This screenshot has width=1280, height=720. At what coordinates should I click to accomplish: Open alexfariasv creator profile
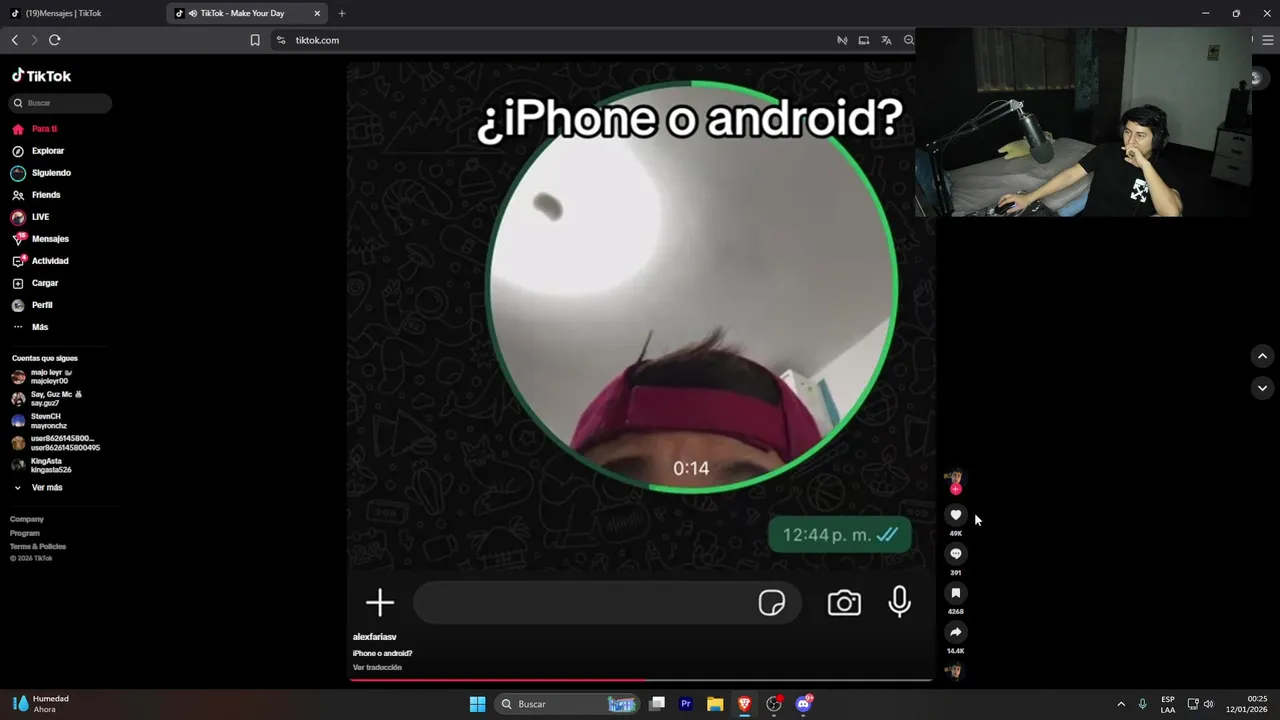pos(375,637)
